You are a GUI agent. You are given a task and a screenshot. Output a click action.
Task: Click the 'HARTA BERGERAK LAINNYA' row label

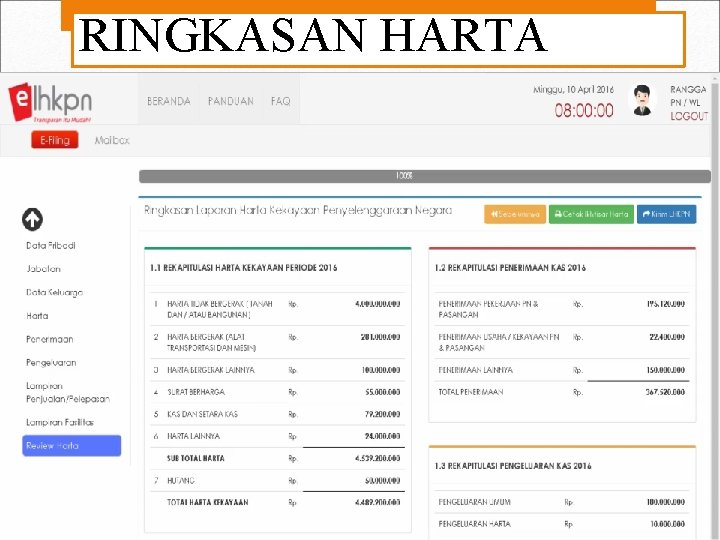pos(210,370)
